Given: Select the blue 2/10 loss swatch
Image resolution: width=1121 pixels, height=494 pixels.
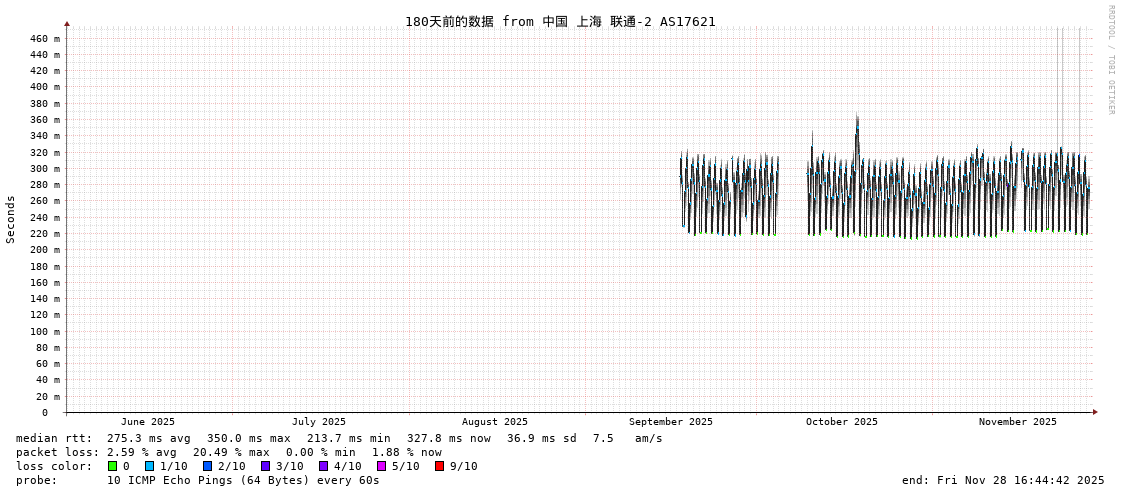Looking at the screenshot, I should point(208,466).
